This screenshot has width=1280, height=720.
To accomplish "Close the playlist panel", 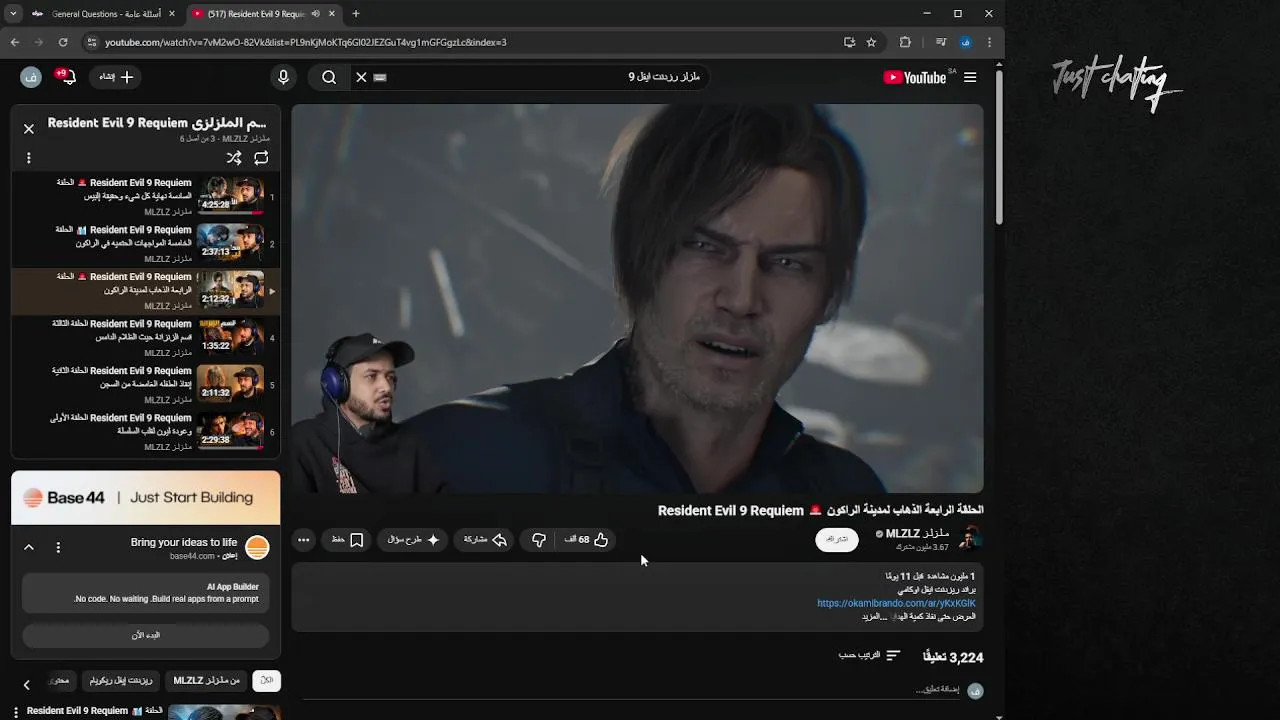I will 29,128.
